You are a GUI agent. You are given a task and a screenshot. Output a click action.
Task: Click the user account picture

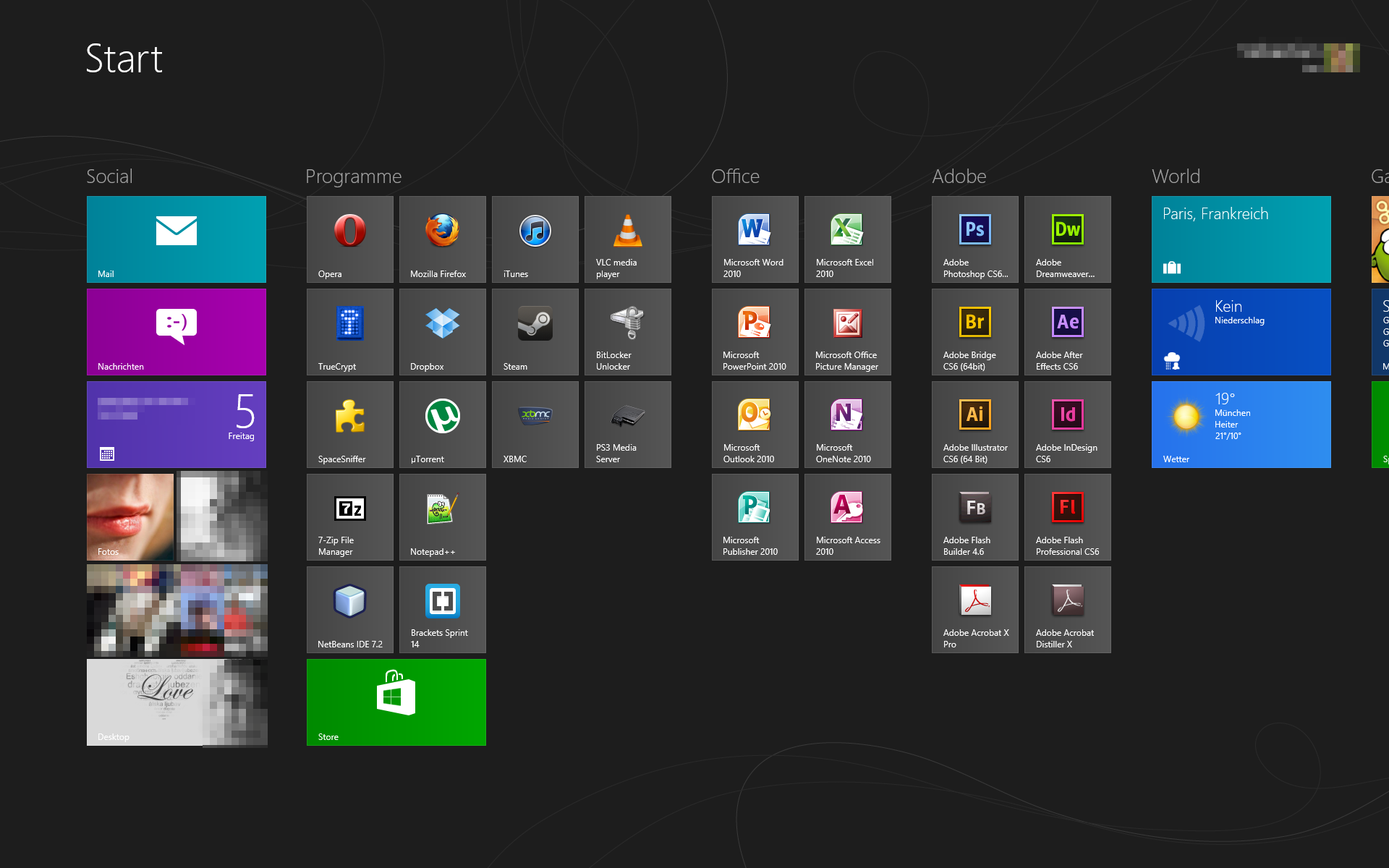coord(1341,57)
